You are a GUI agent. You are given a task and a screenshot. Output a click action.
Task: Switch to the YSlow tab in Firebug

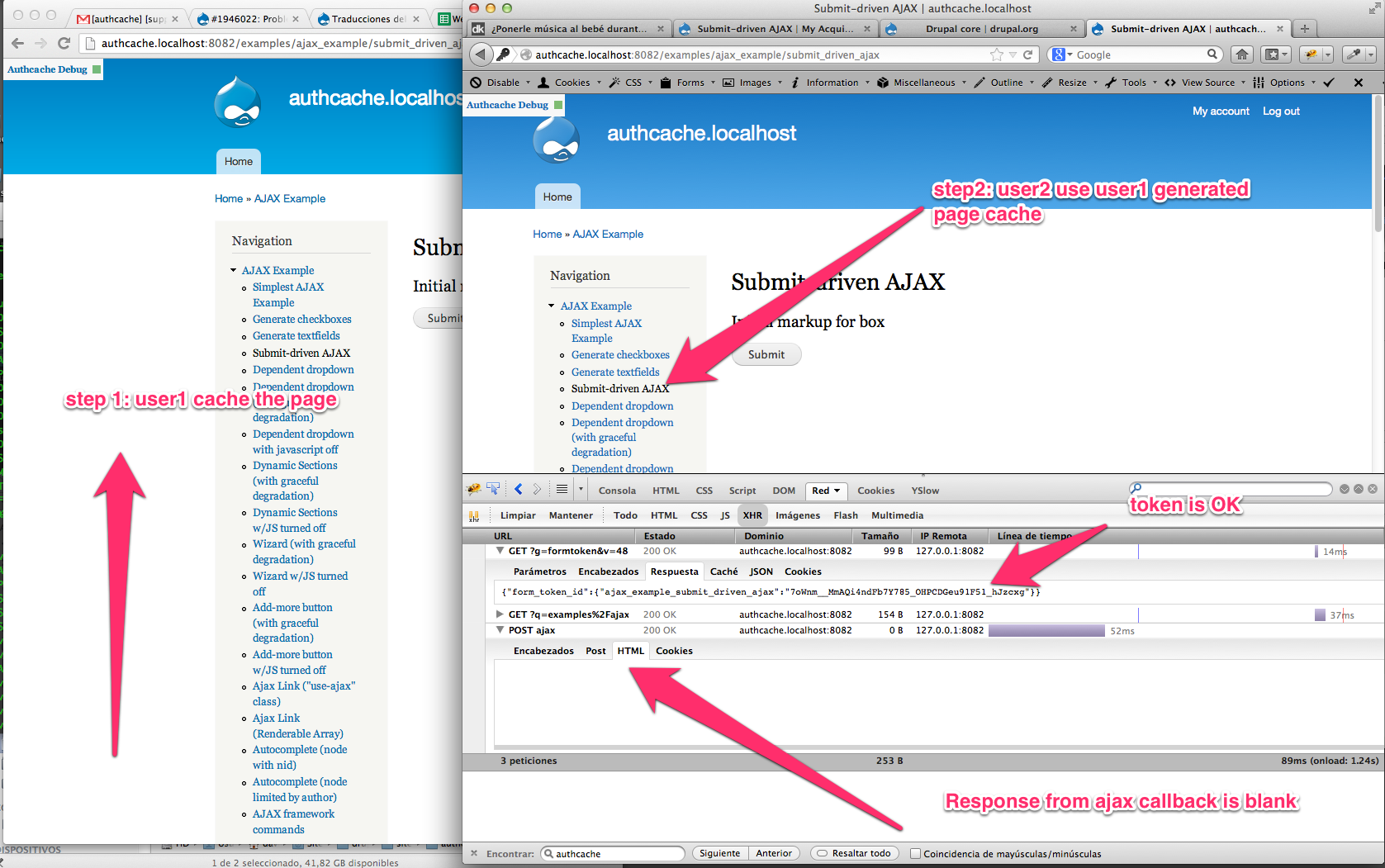click(924, 490)
